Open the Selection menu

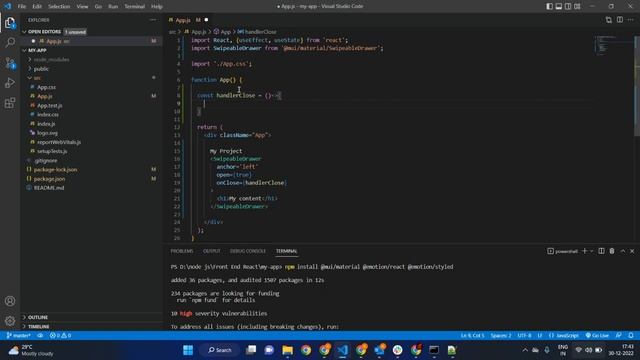[59, 7]
